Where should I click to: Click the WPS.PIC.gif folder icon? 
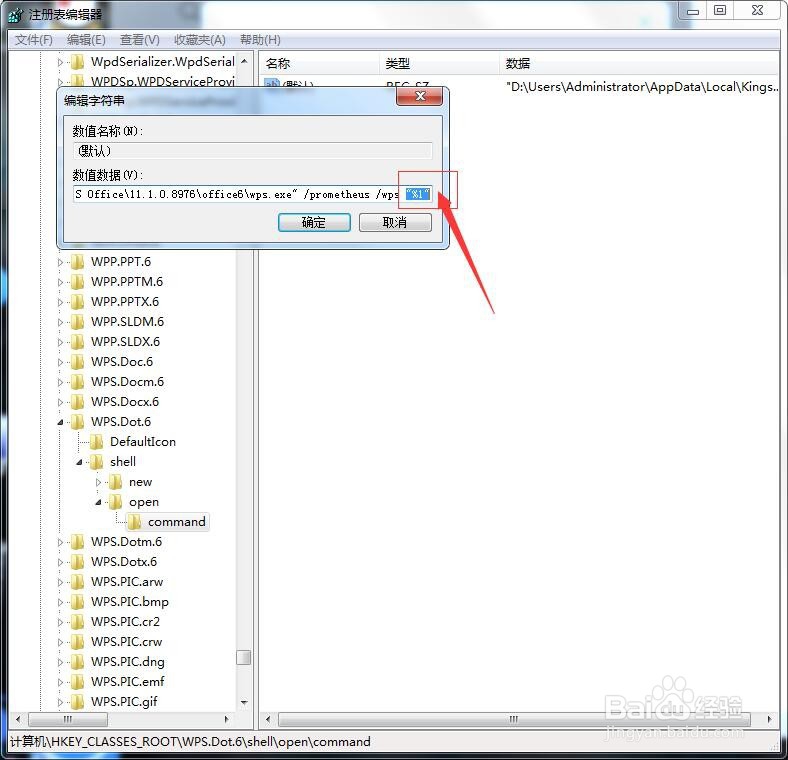[77, 702]
